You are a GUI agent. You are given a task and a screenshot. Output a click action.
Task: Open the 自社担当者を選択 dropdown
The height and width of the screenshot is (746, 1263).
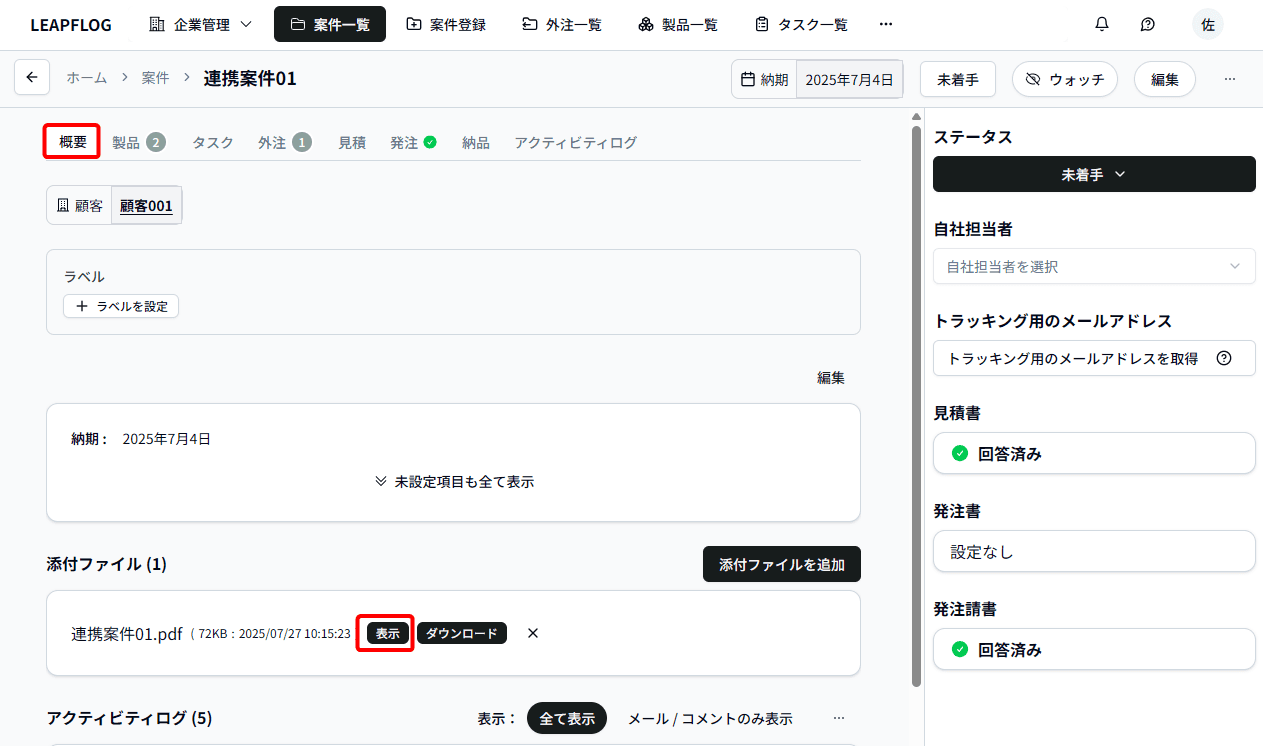click(x=1093, y=266)
